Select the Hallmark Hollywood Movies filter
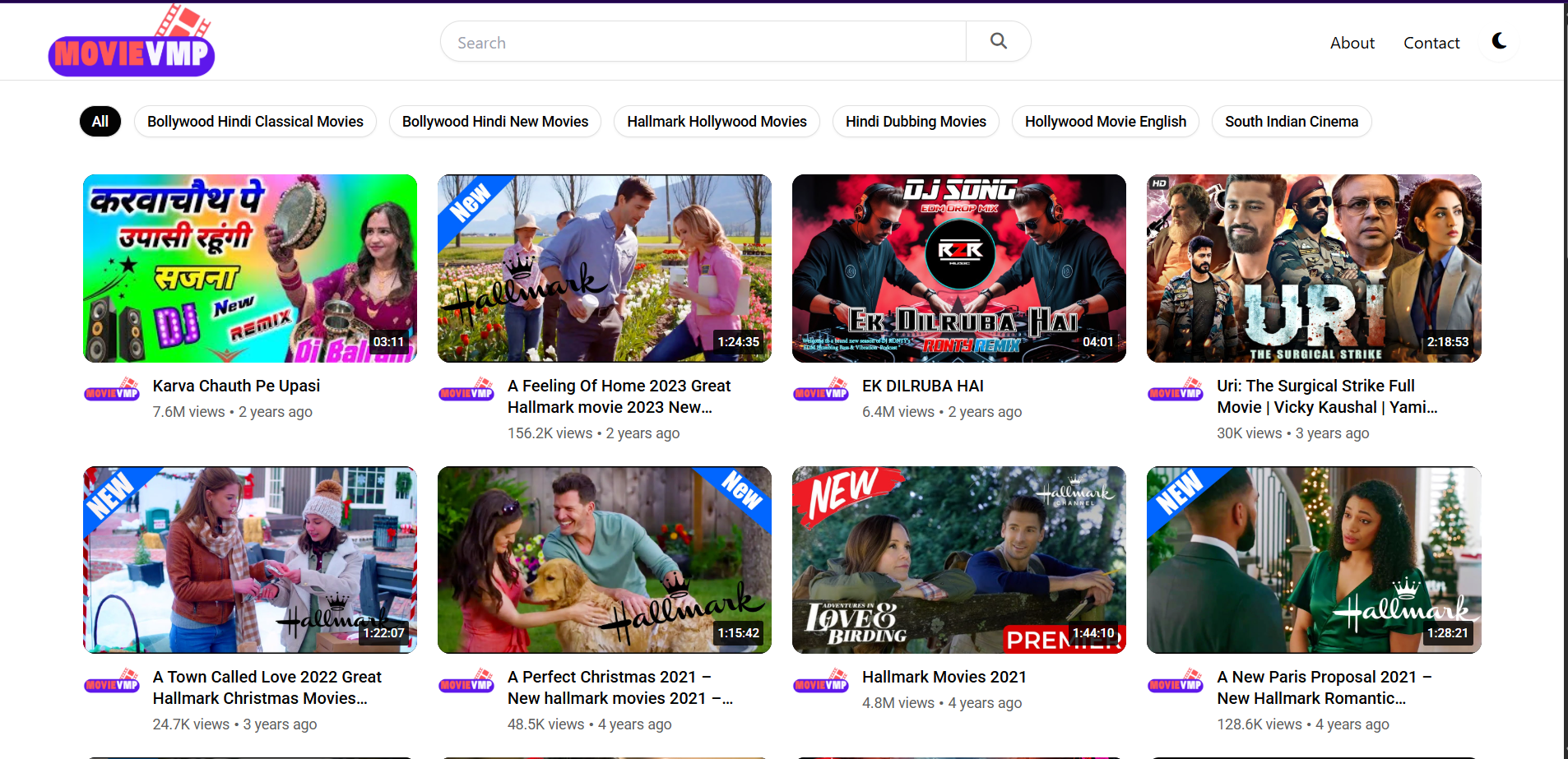 pyautogui.click(x=717, y=122)
